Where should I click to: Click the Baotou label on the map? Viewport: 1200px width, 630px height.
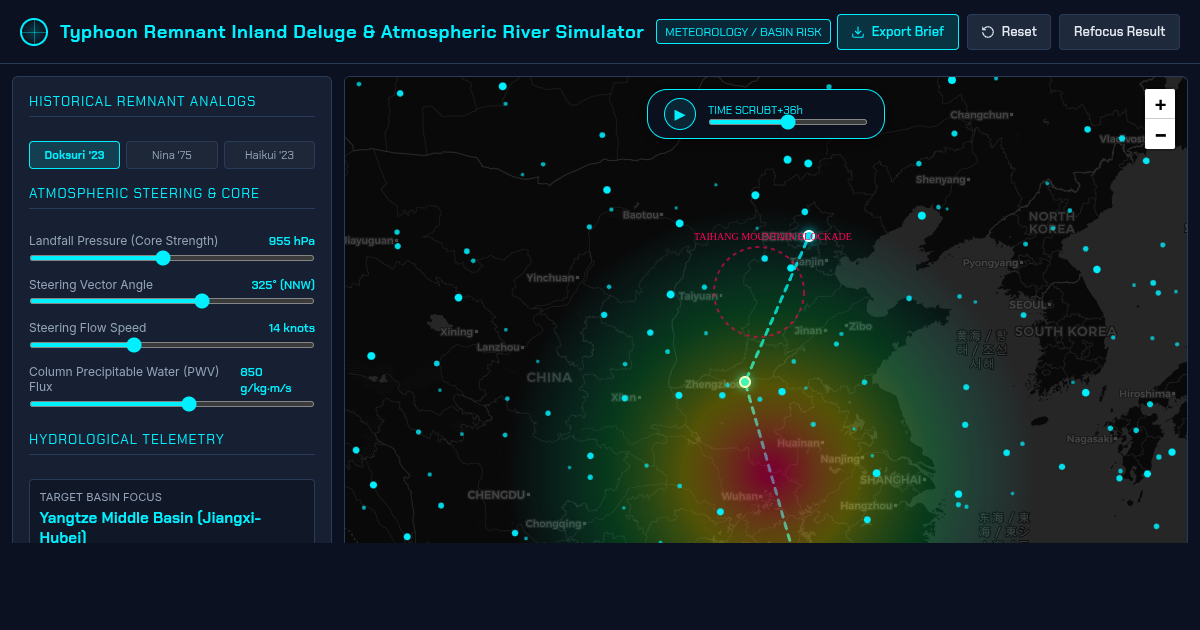(x=641, y=214)
